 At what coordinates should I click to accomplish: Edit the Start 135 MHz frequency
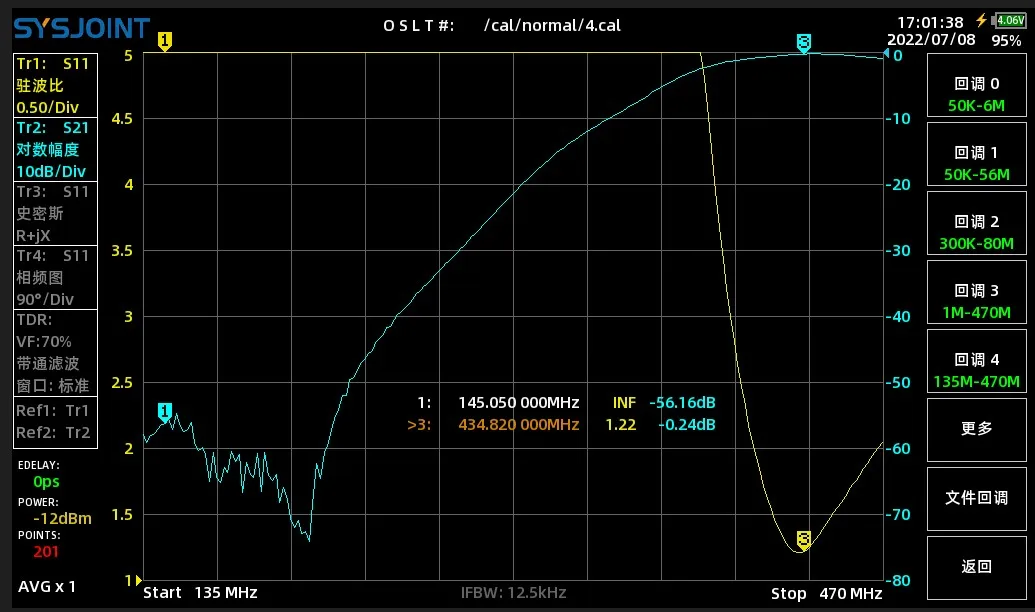click(x=200, y=592)
